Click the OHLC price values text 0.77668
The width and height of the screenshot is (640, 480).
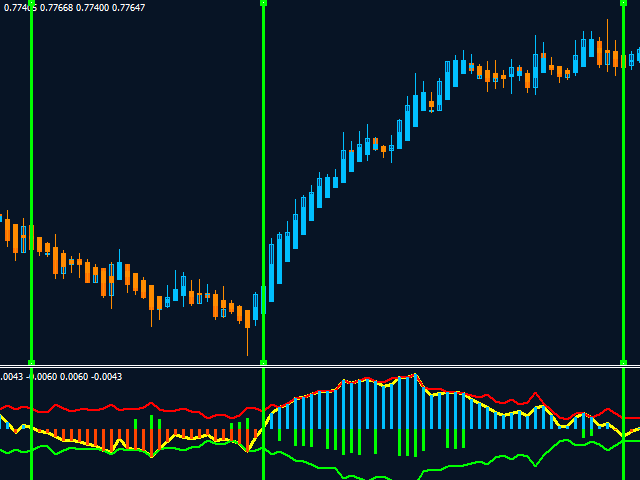(56, 8)
